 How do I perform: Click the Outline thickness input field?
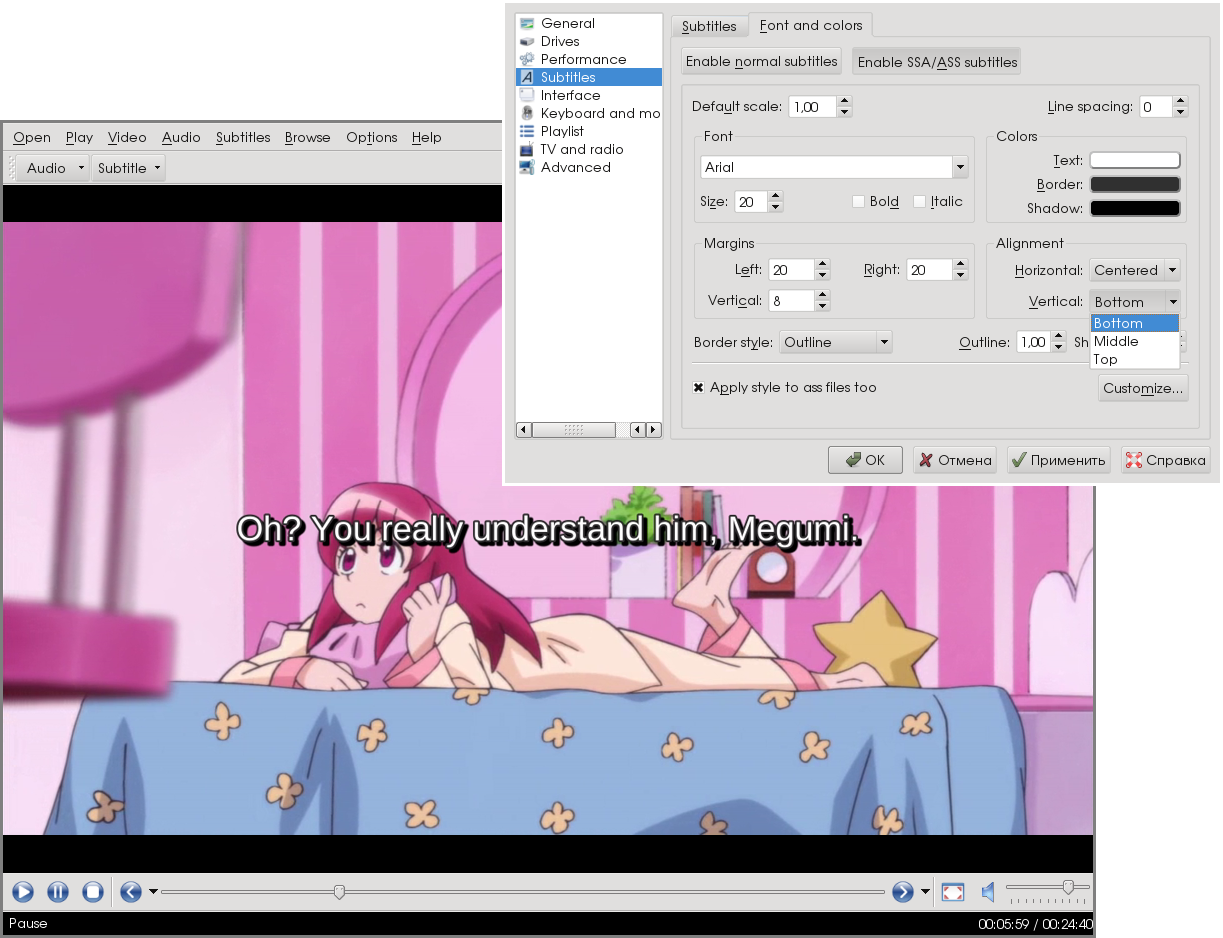click(1033, 342)
